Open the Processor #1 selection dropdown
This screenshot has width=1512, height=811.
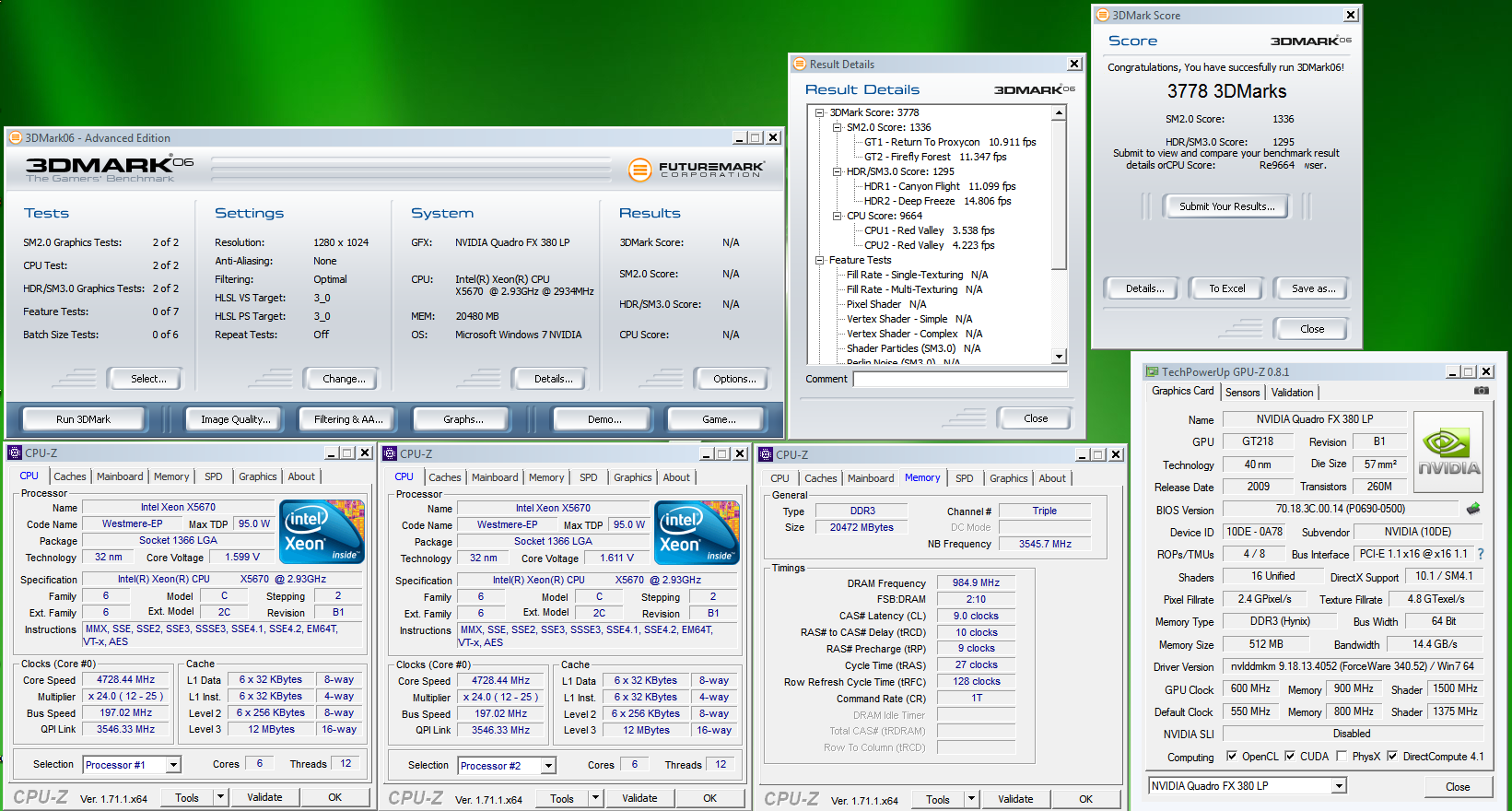[x=173, y=765]
